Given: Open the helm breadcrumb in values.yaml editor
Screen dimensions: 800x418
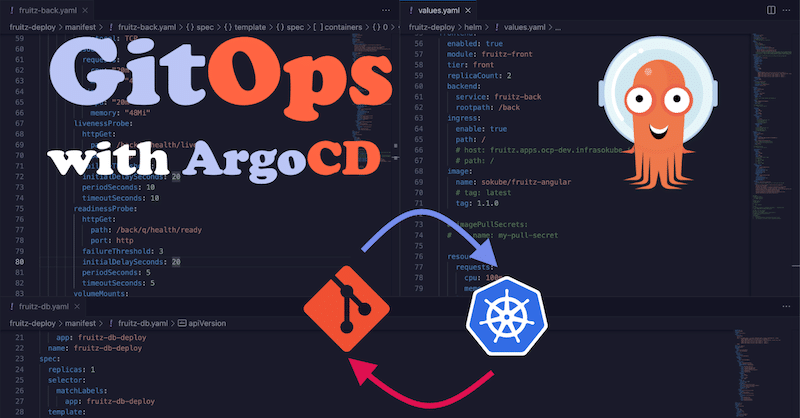Looking at the screenshot, I should point(472,27).
